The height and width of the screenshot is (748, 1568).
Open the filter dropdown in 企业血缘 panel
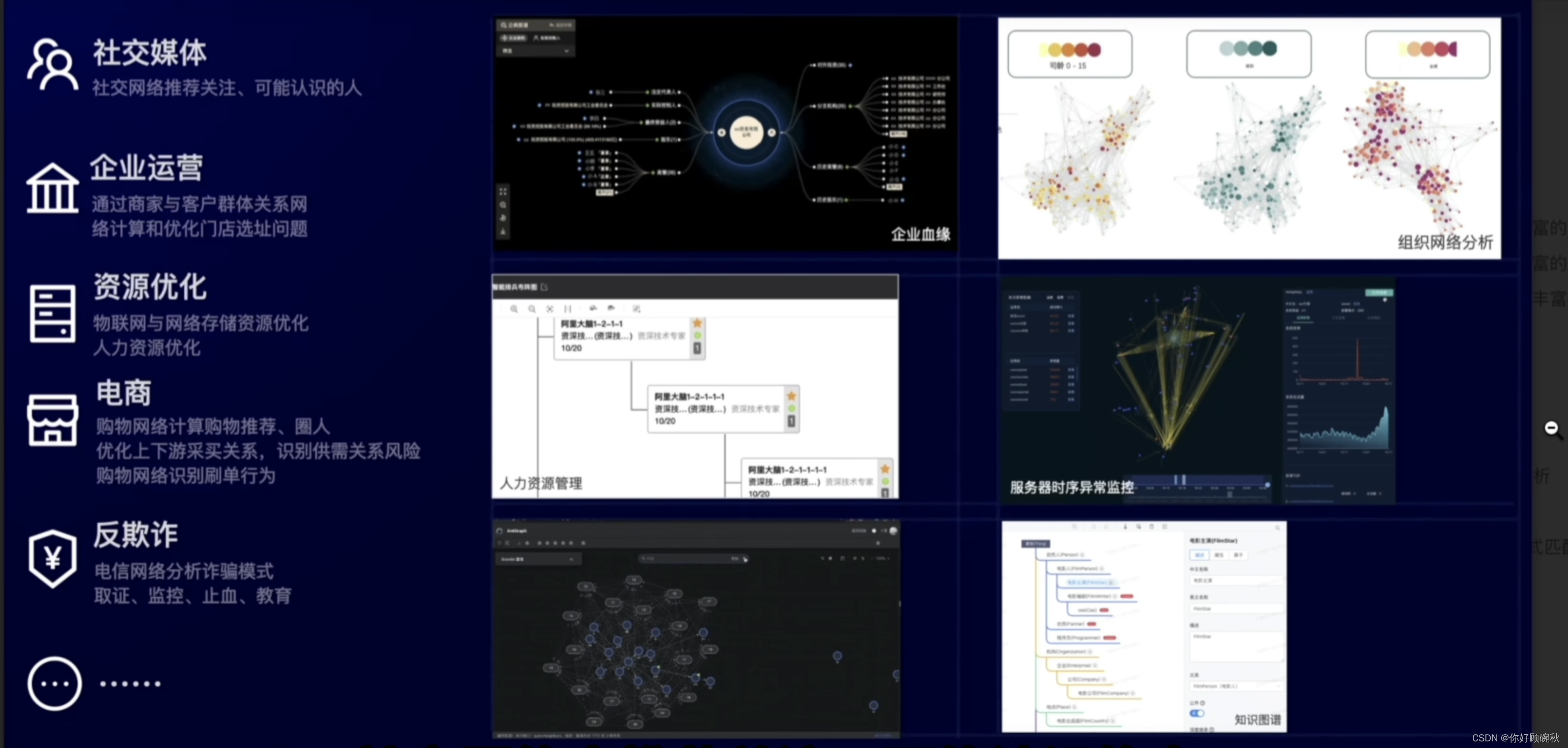536,51
